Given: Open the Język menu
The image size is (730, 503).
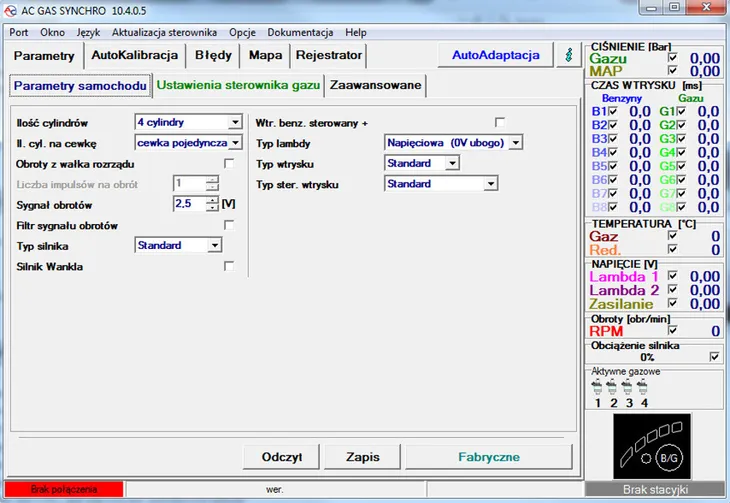Looking at the screenshot, I should click(88, 33).
